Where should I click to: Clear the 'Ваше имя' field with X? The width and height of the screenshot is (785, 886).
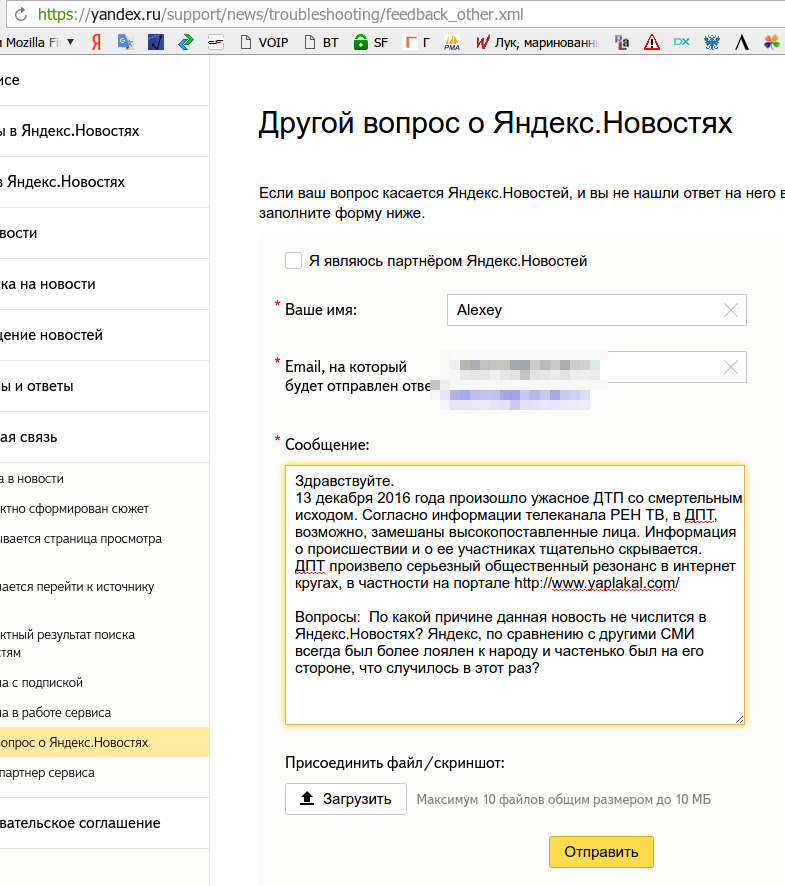coord(731,310)
